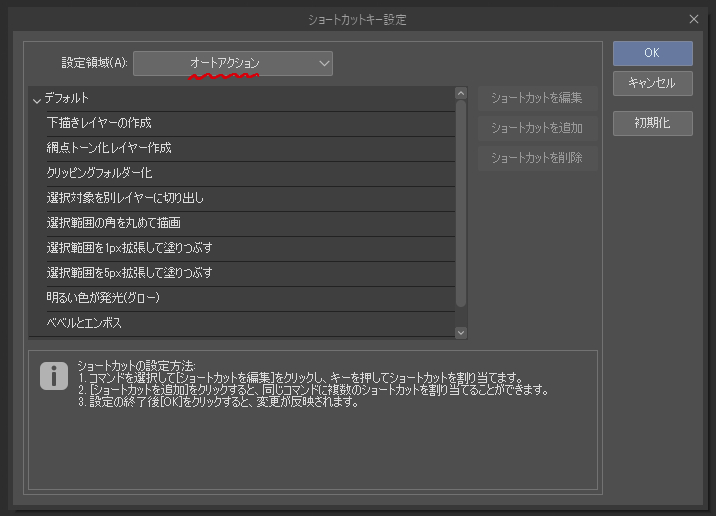Image resolution: width=716 pixels, height=516 pixels.
Task: Open the 設定領域 dropdown showing オートアクション
Action: (233, 63)
